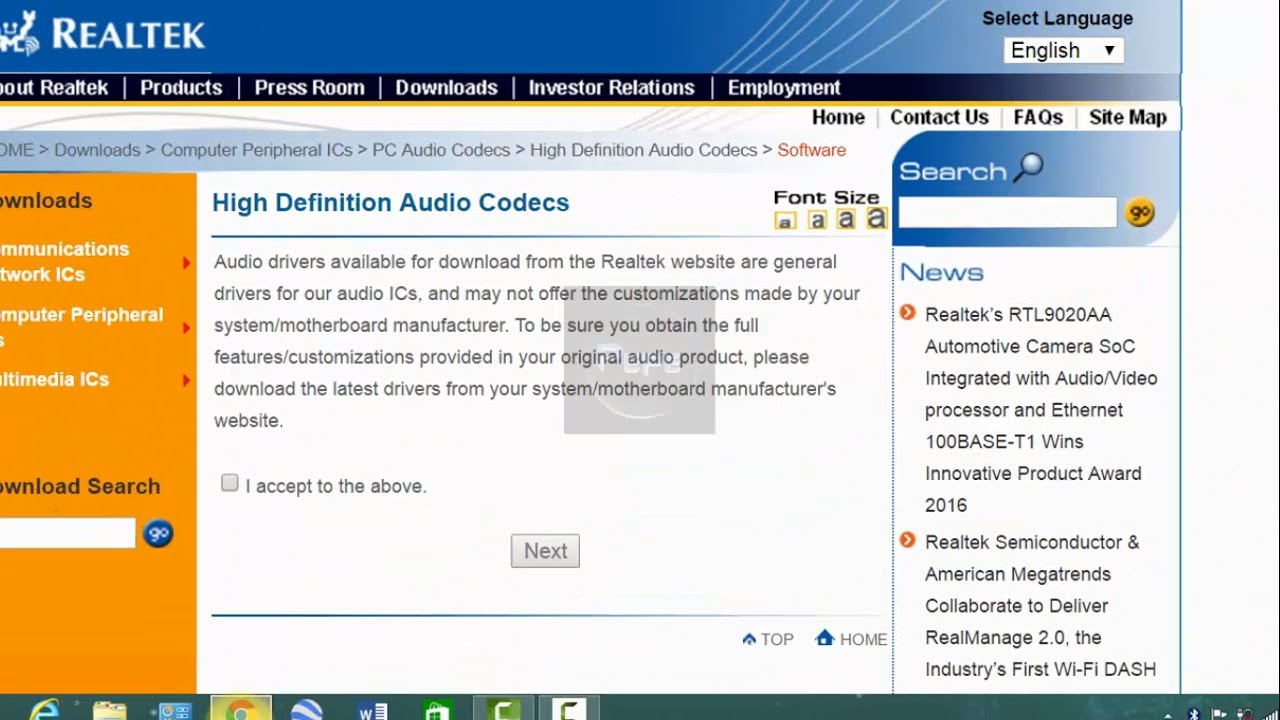Open Internet Explorer from the taskbar
The width and height of the screenshot is (1280, 720).
[43, 709]
